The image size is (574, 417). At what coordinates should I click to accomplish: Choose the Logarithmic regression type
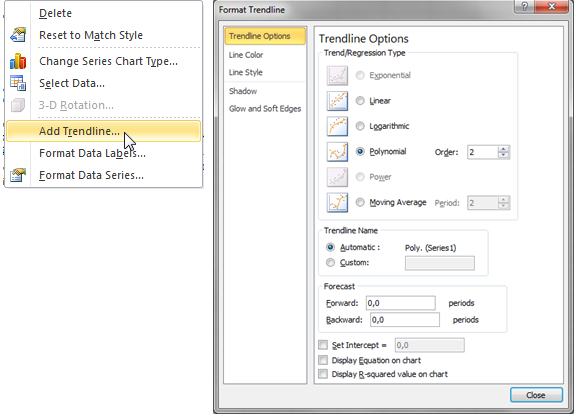click(360, 126)
